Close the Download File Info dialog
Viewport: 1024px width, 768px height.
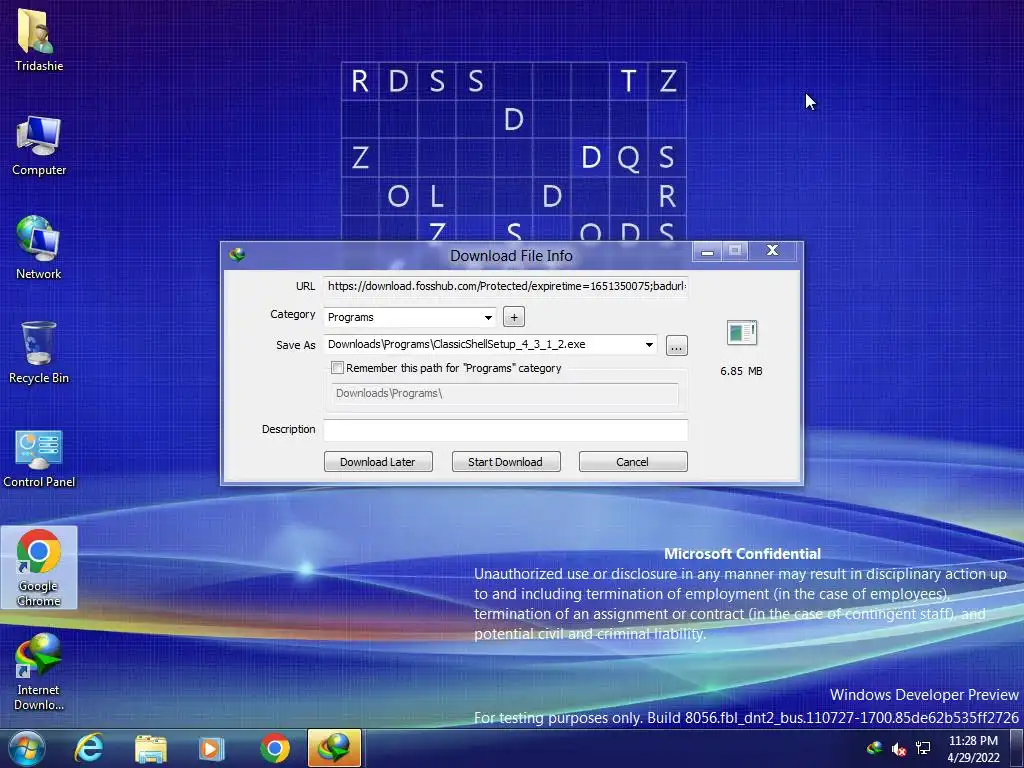[773, 251]
